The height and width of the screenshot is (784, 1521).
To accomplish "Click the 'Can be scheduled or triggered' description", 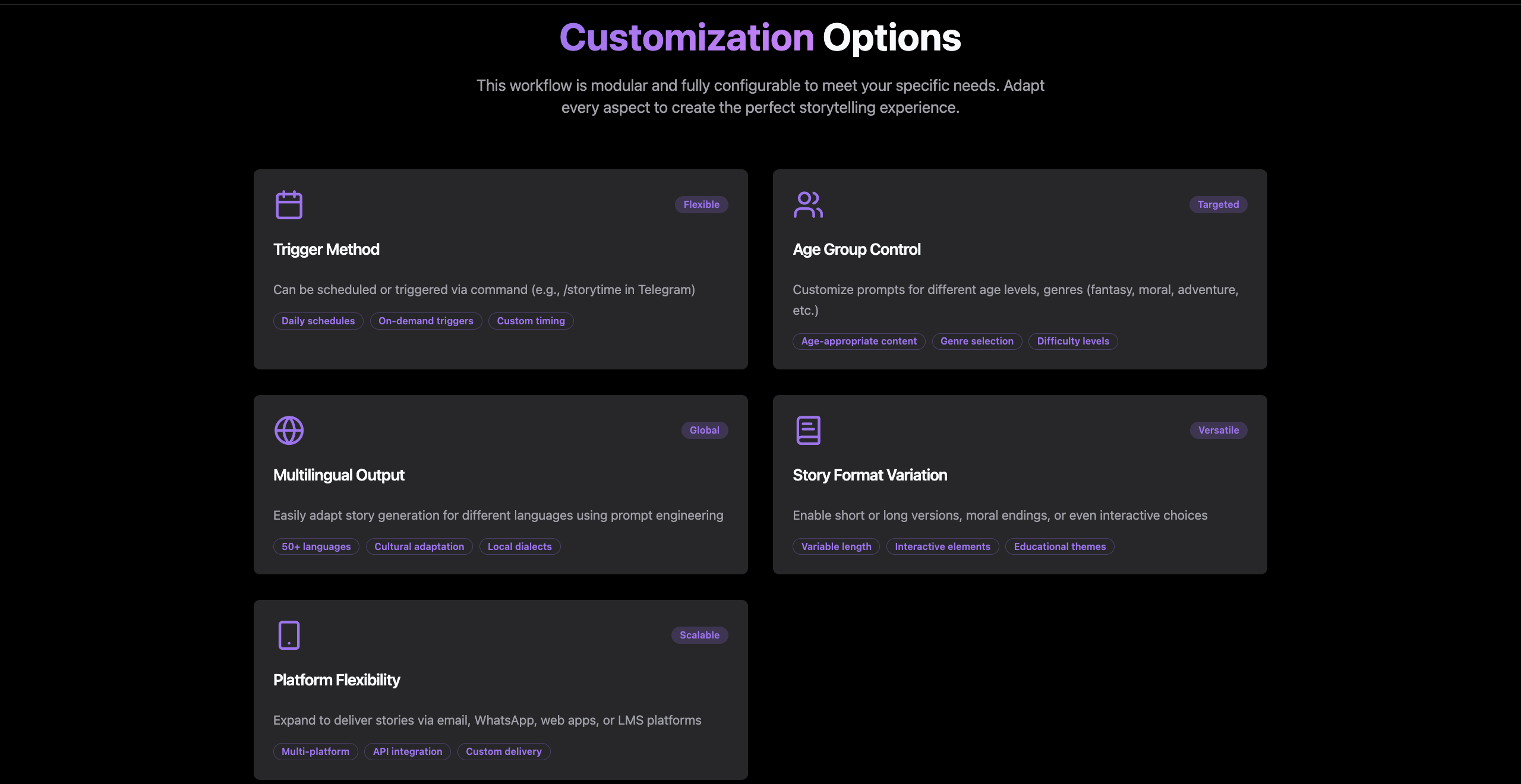I will point(484,290).
